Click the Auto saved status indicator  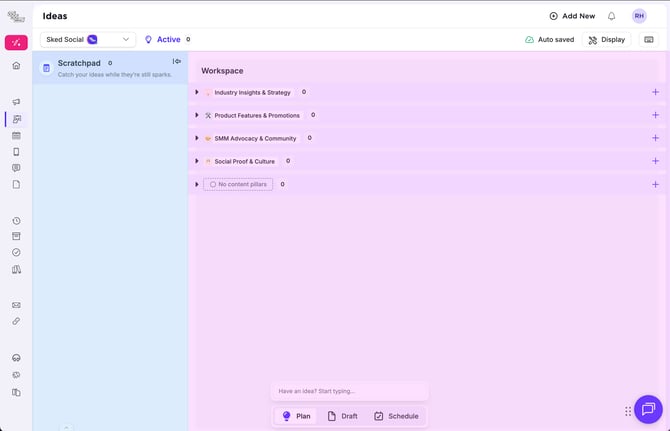[x=550, y=40]
